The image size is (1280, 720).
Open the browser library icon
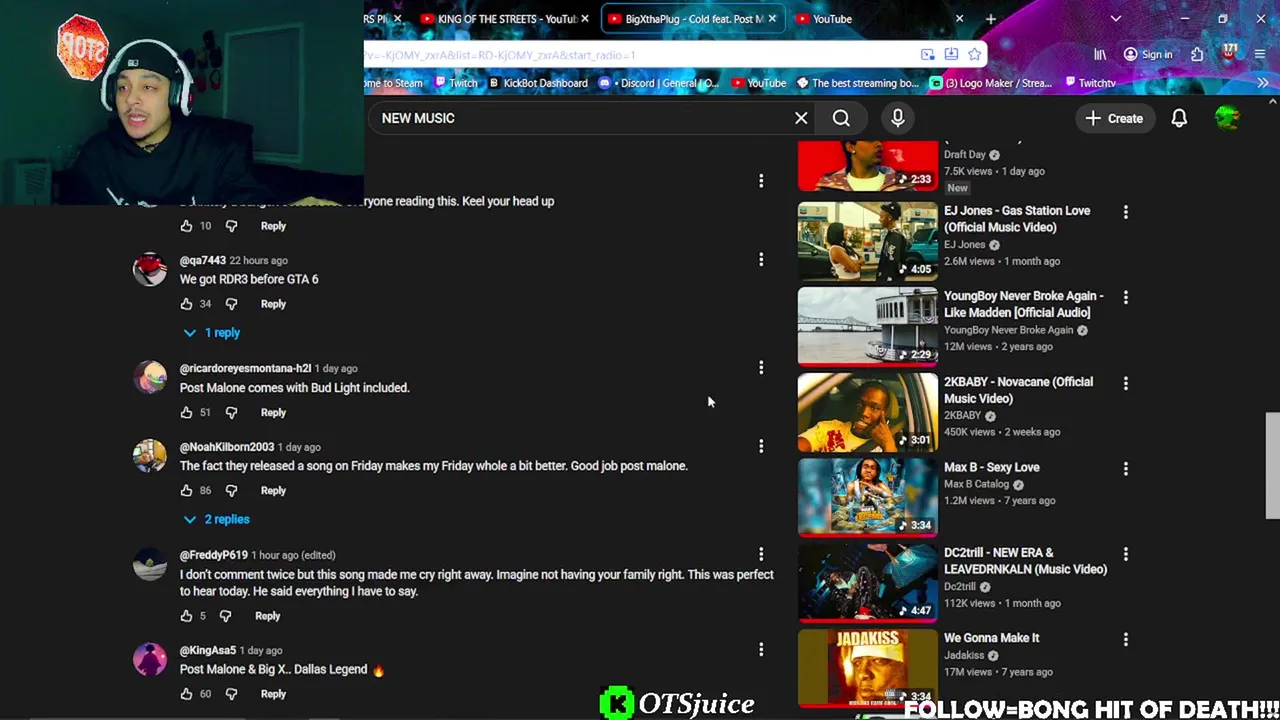click(1100, 55)
